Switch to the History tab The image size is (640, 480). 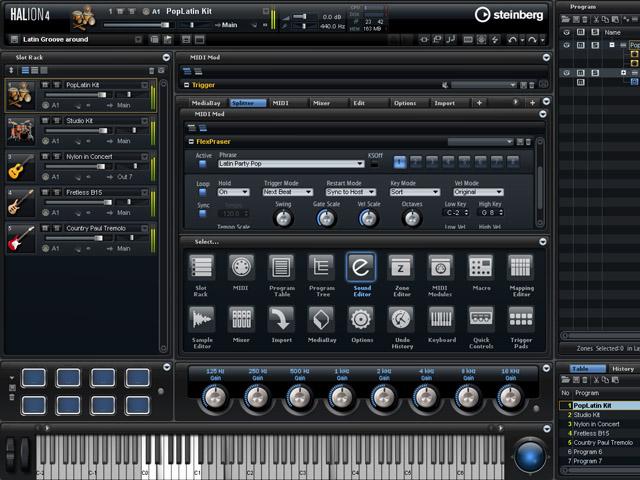[x=623, y=369]
